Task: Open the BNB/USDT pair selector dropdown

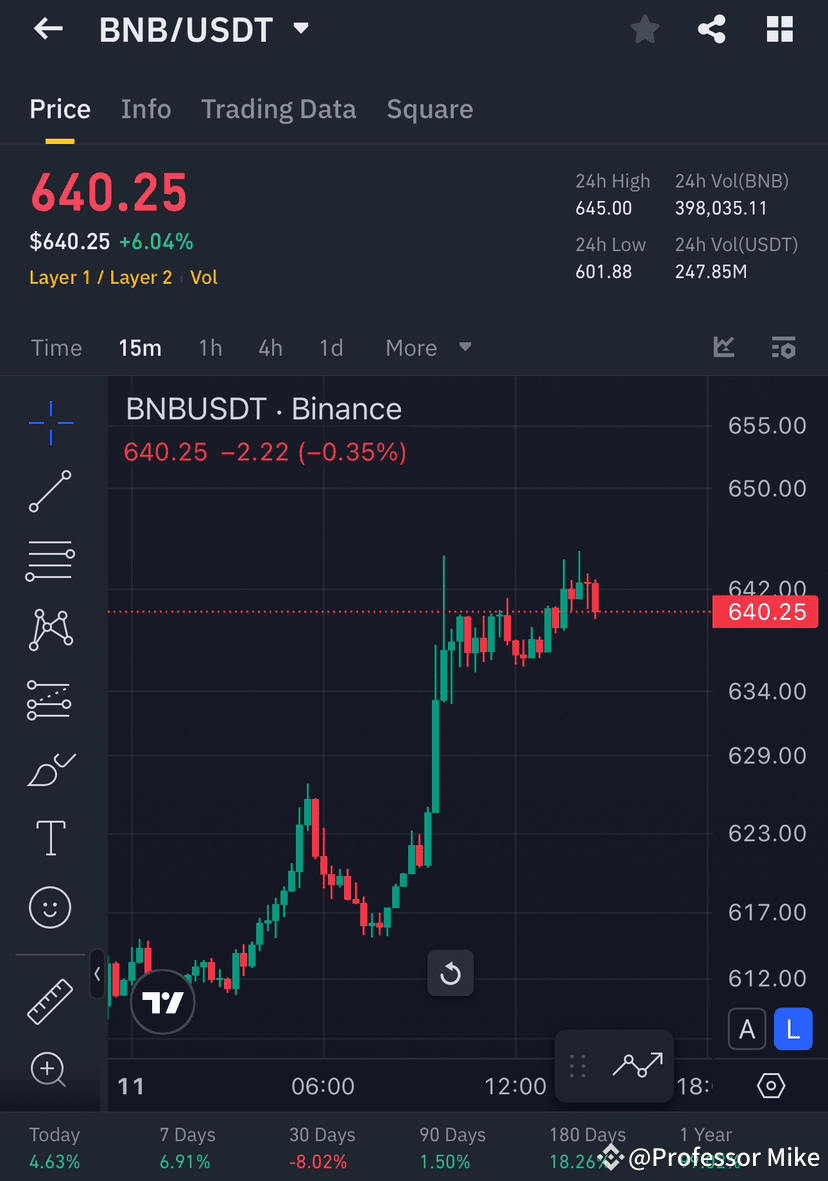Action: click(300, 29)
